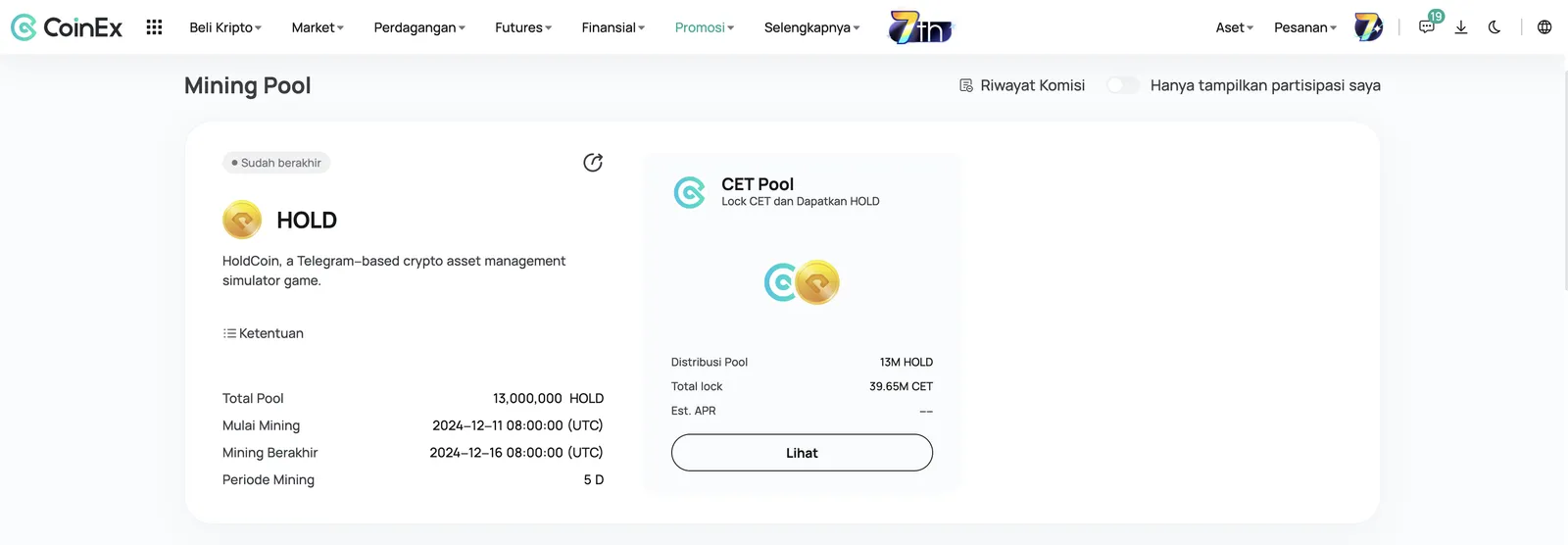Click the Distribusi Pool label
Screen dimensions: 1568x545
pos(710,362)
